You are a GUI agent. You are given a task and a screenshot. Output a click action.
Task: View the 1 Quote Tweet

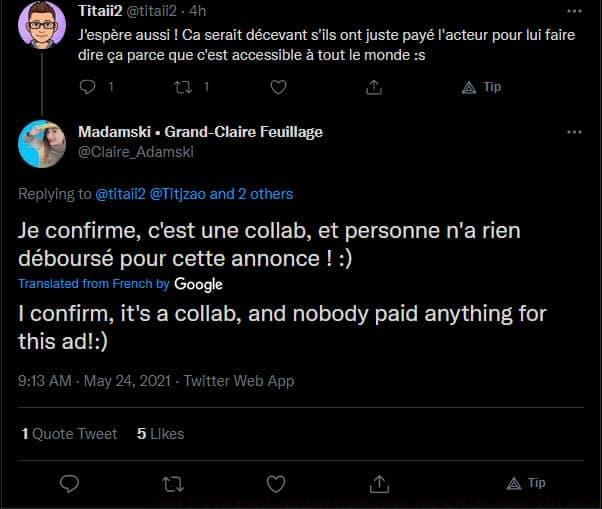(69, 434)
